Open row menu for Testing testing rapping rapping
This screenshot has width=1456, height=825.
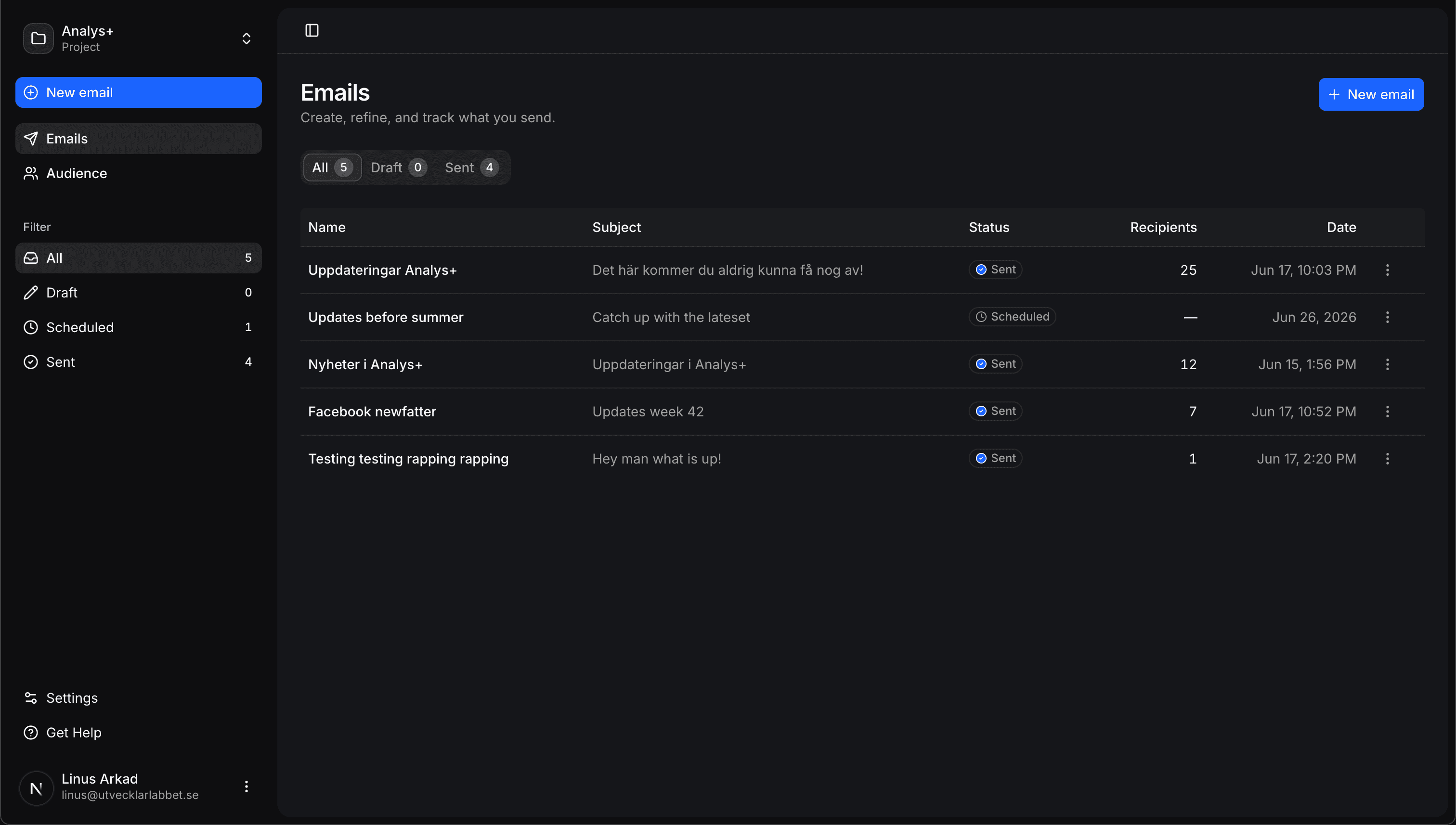click(1387, 458)
